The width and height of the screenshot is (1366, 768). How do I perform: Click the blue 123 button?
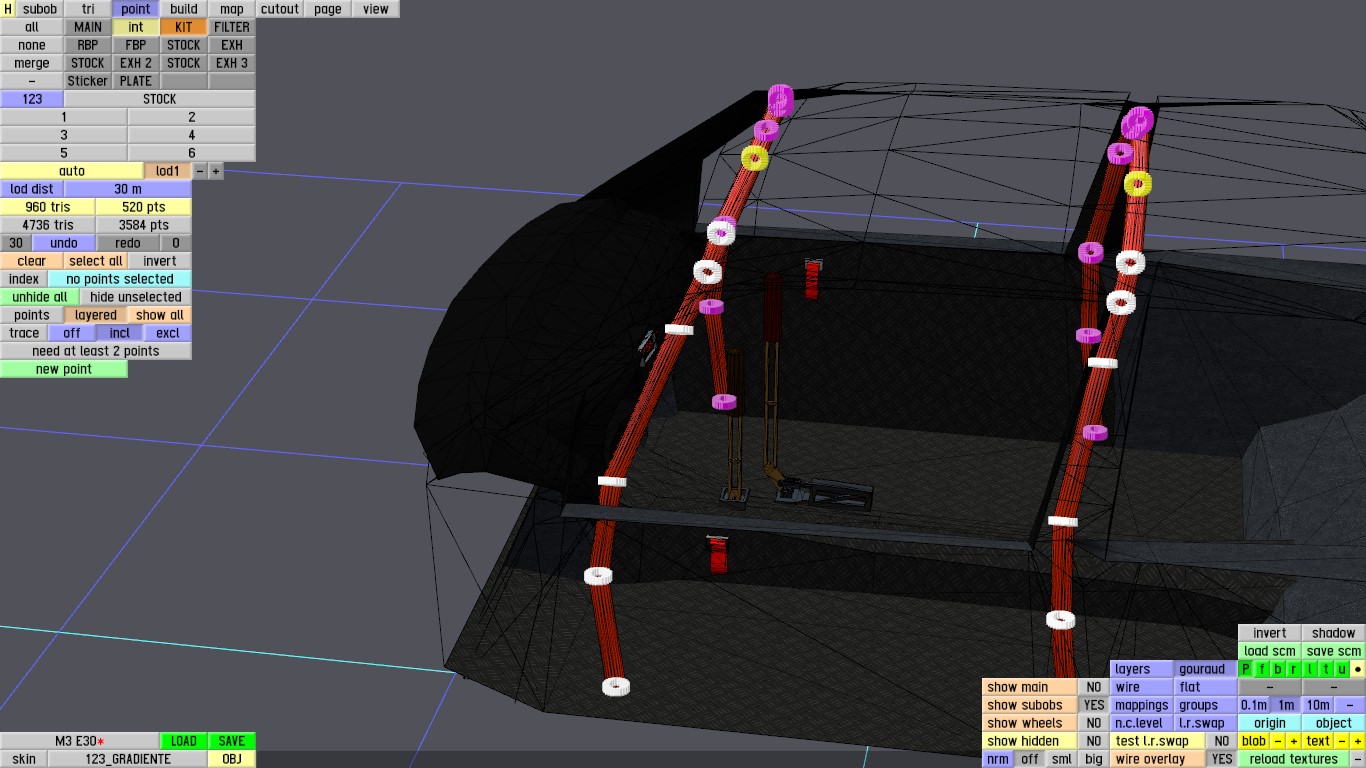(x=32, y=99)
